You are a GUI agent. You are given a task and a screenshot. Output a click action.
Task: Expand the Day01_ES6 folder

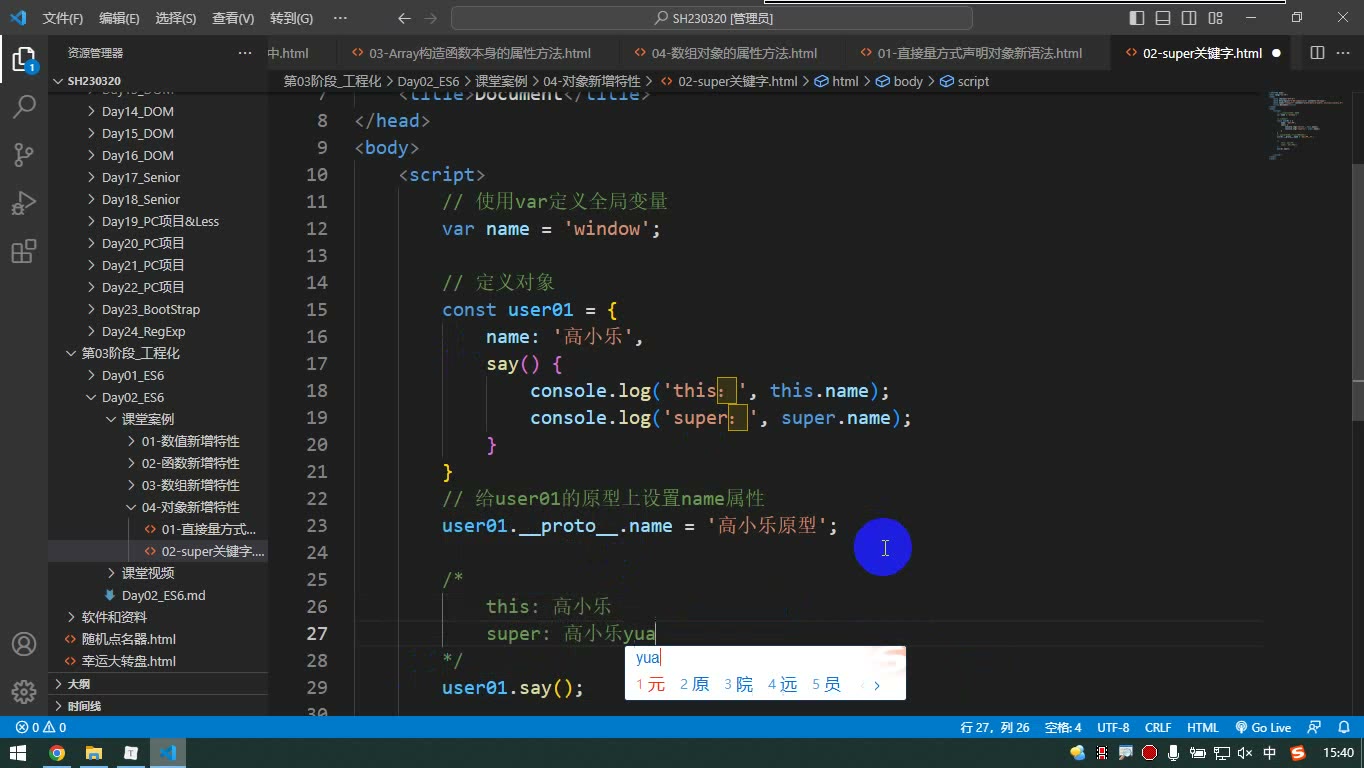point(132,375)
